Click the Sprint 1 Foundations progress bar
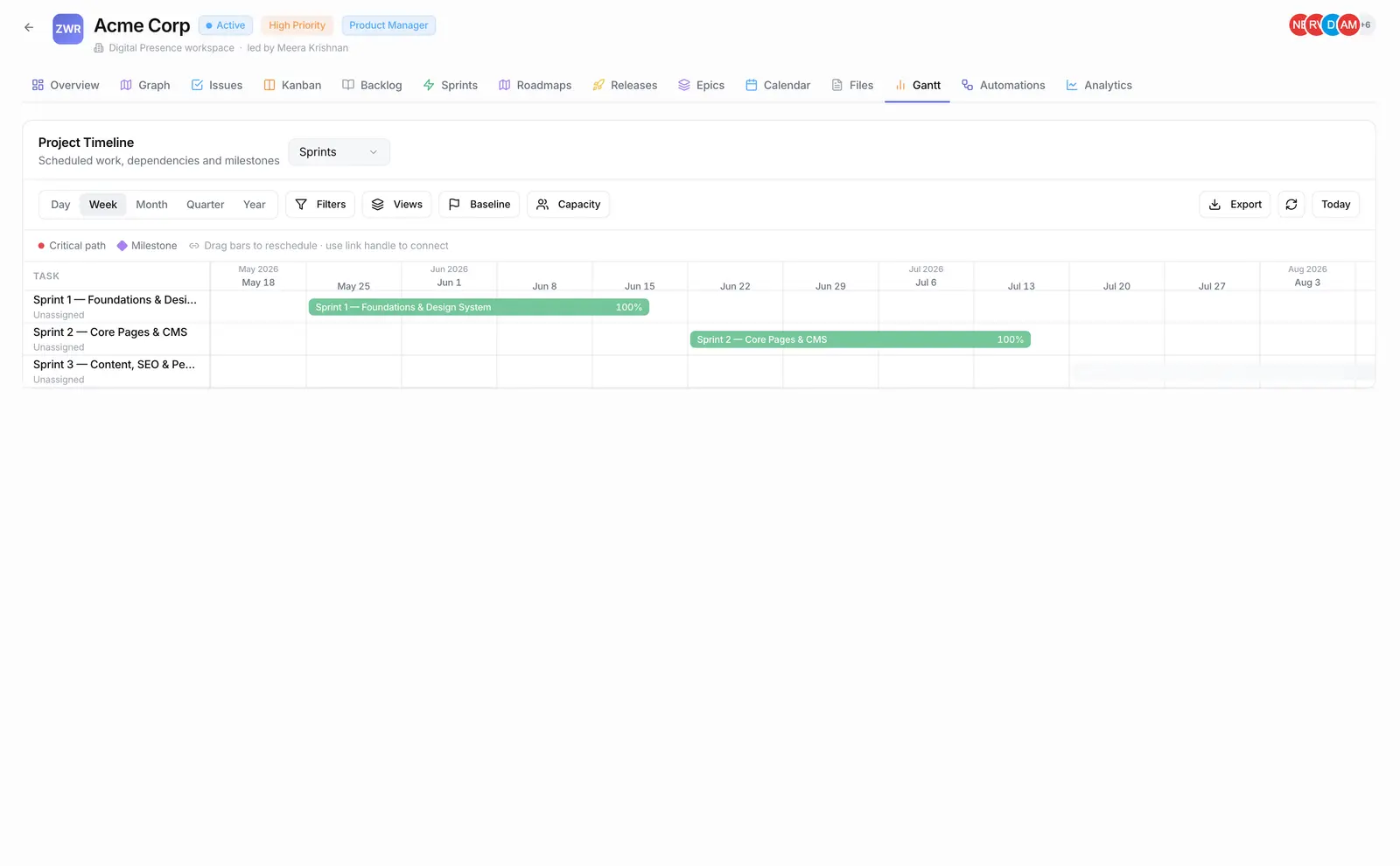1400x866 pixels. pos(479,307)
